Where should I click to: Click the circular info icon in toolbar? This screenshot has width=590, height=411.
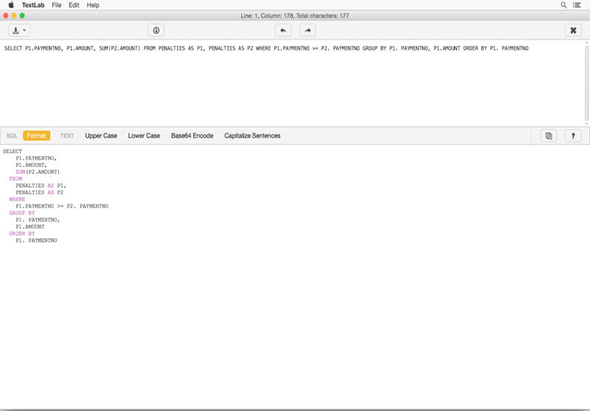pyautogui.click(x=156, y=30)
